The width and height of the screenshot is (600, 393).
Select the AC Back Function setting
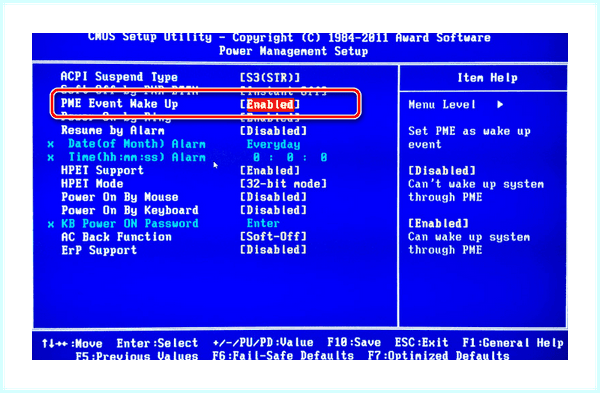(116, 237)
